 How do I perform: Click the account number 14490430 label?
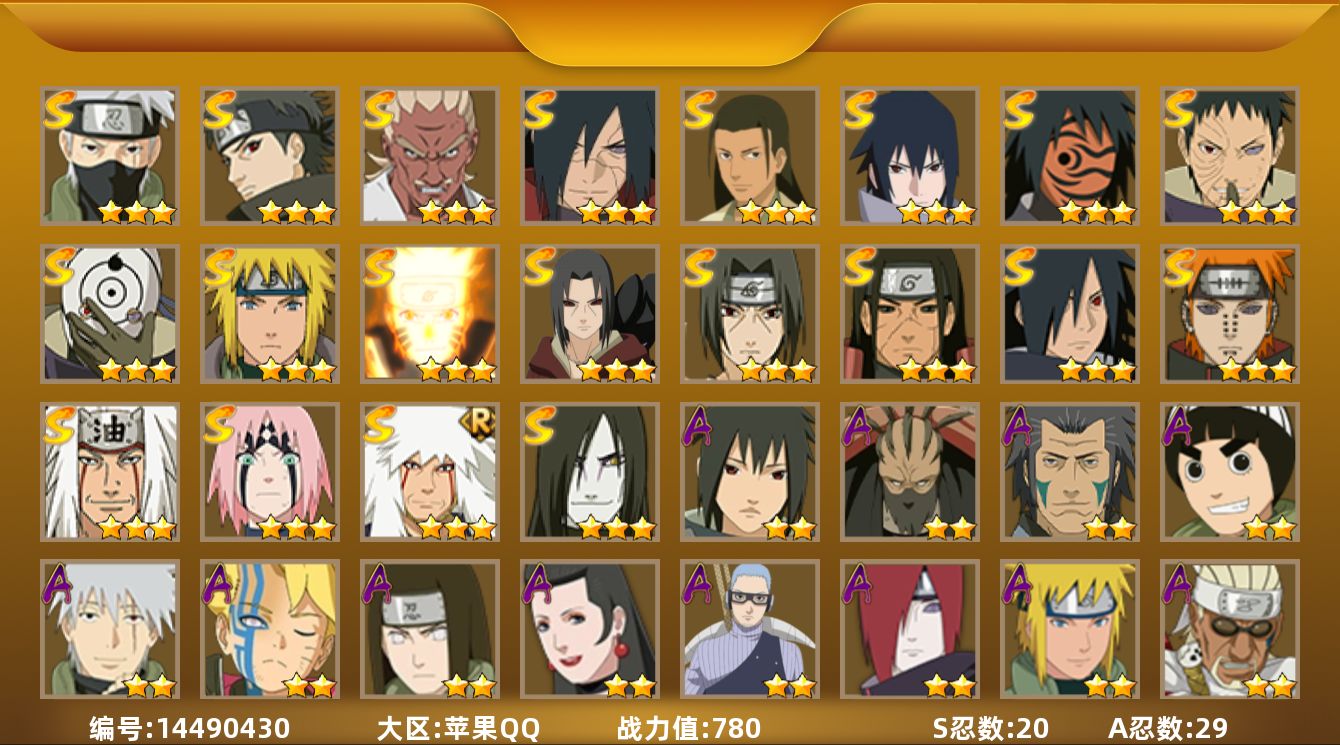[x=190, y=728]
